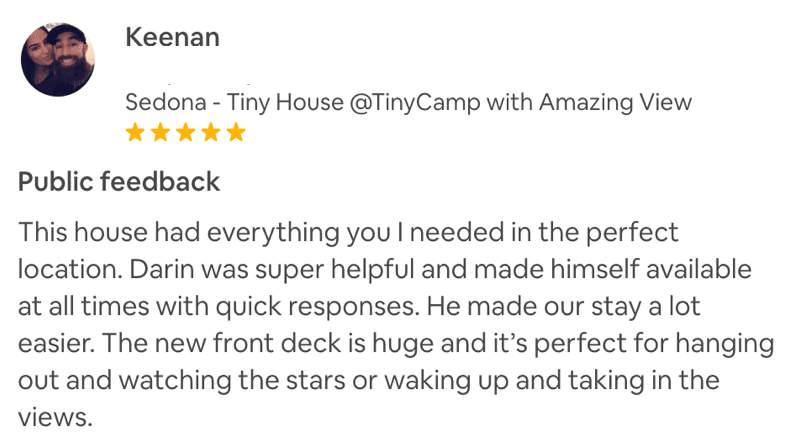Click the line beginning 'easier. The new front deck'

coord(396,344)
